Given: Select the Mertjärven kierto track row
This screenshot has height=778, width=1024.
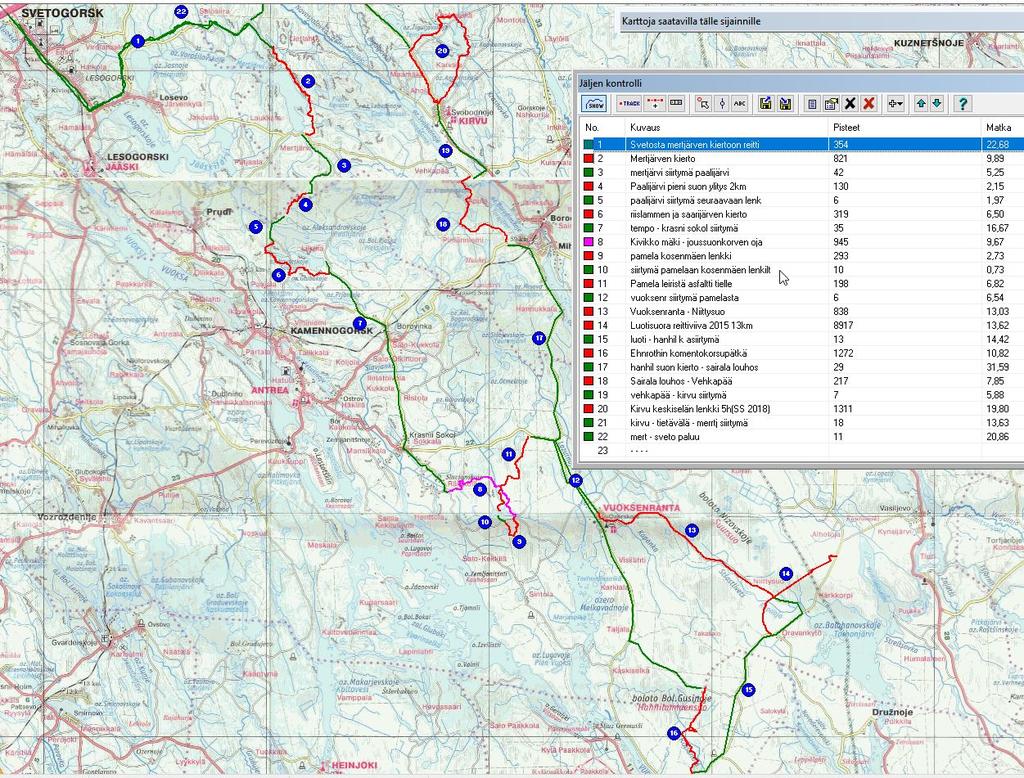Looking at the screenshot, I should coord(662,159).
